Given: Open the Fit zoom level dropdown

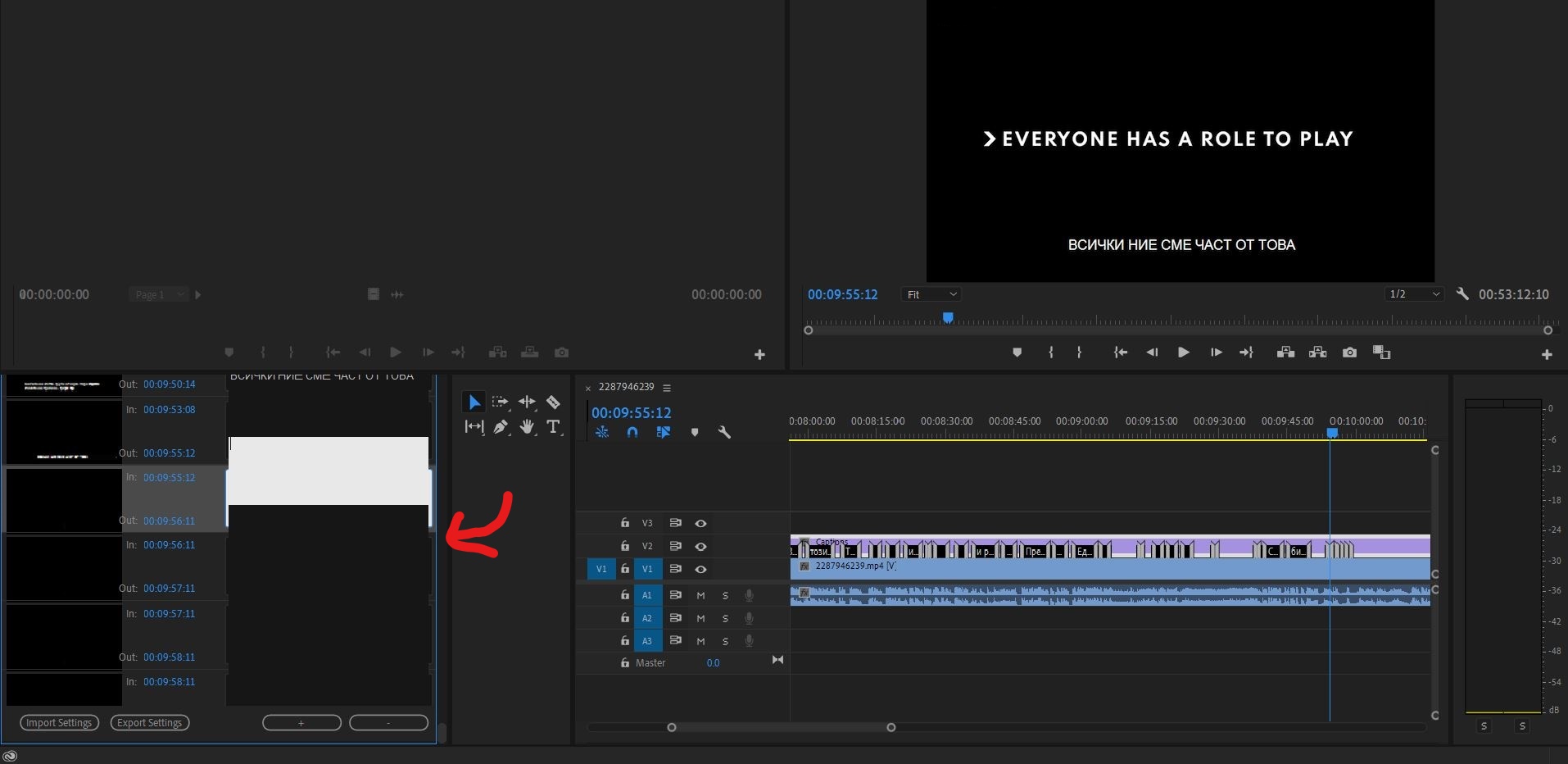Looking at the screenshot, I should pyautogui.click(x=930, y=293).
